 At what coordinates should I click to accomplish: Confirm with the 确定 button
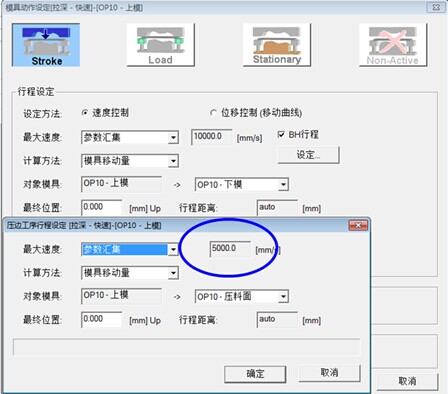pos(255,374)
